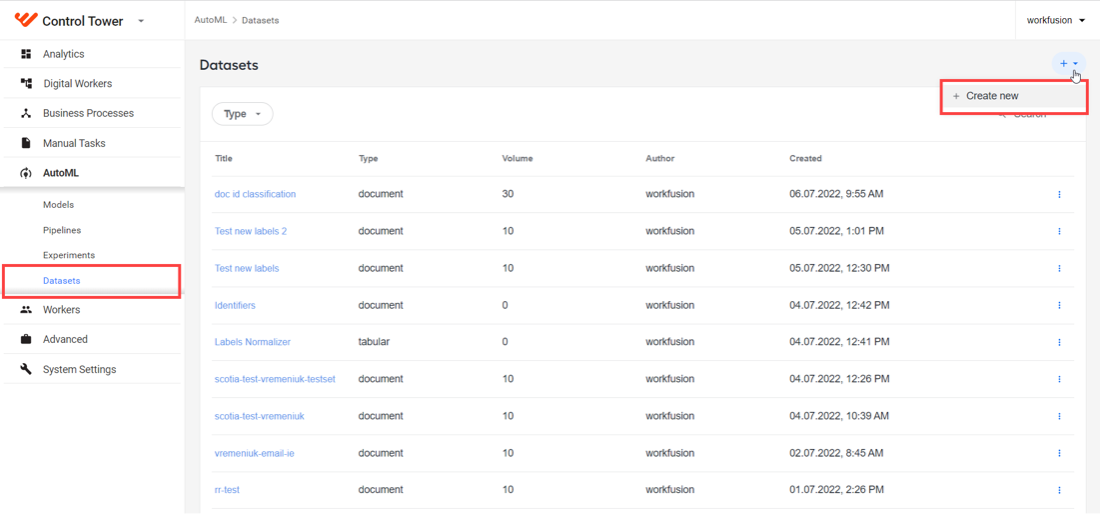Click the plus add dropdown button

click(x=1068, y=64)
